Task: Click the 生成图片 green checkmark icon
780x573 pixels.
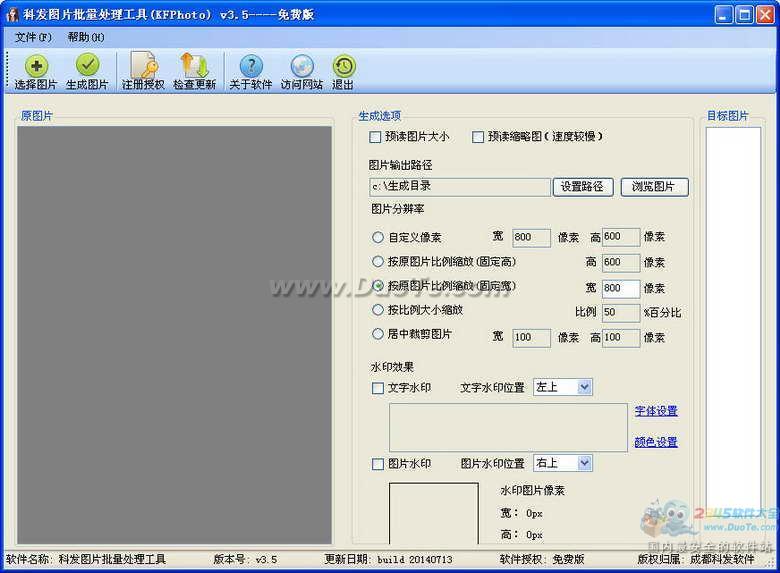Action: pos(88,65)
